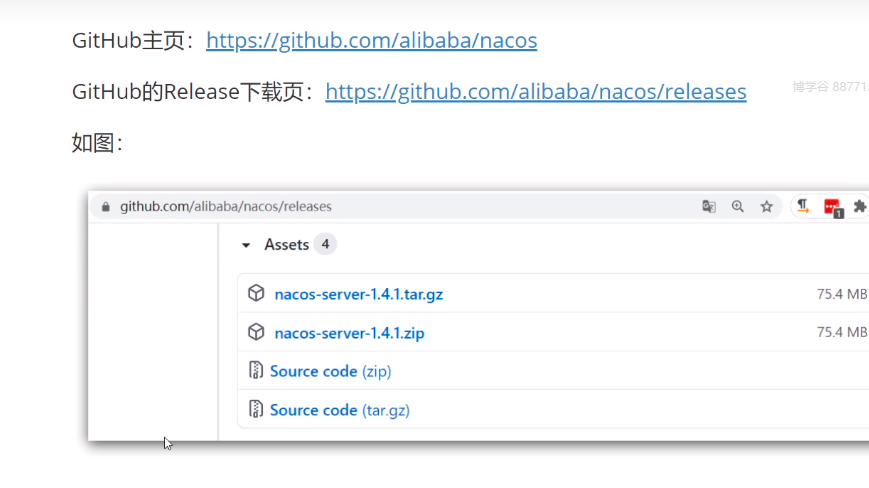This screenshot has width=869, height=488.
Task: Open the red extension icon with badge 1
Action: click(x=832, y=208)
